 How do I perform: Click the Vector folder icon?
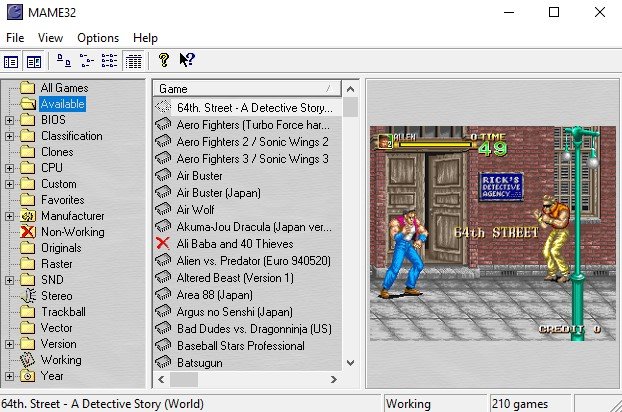[x=27, y=328]
